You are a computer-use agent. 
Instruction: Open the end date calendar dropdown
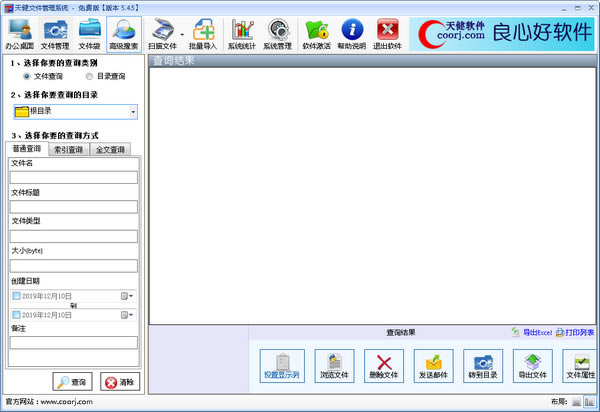tap(127, 315)
